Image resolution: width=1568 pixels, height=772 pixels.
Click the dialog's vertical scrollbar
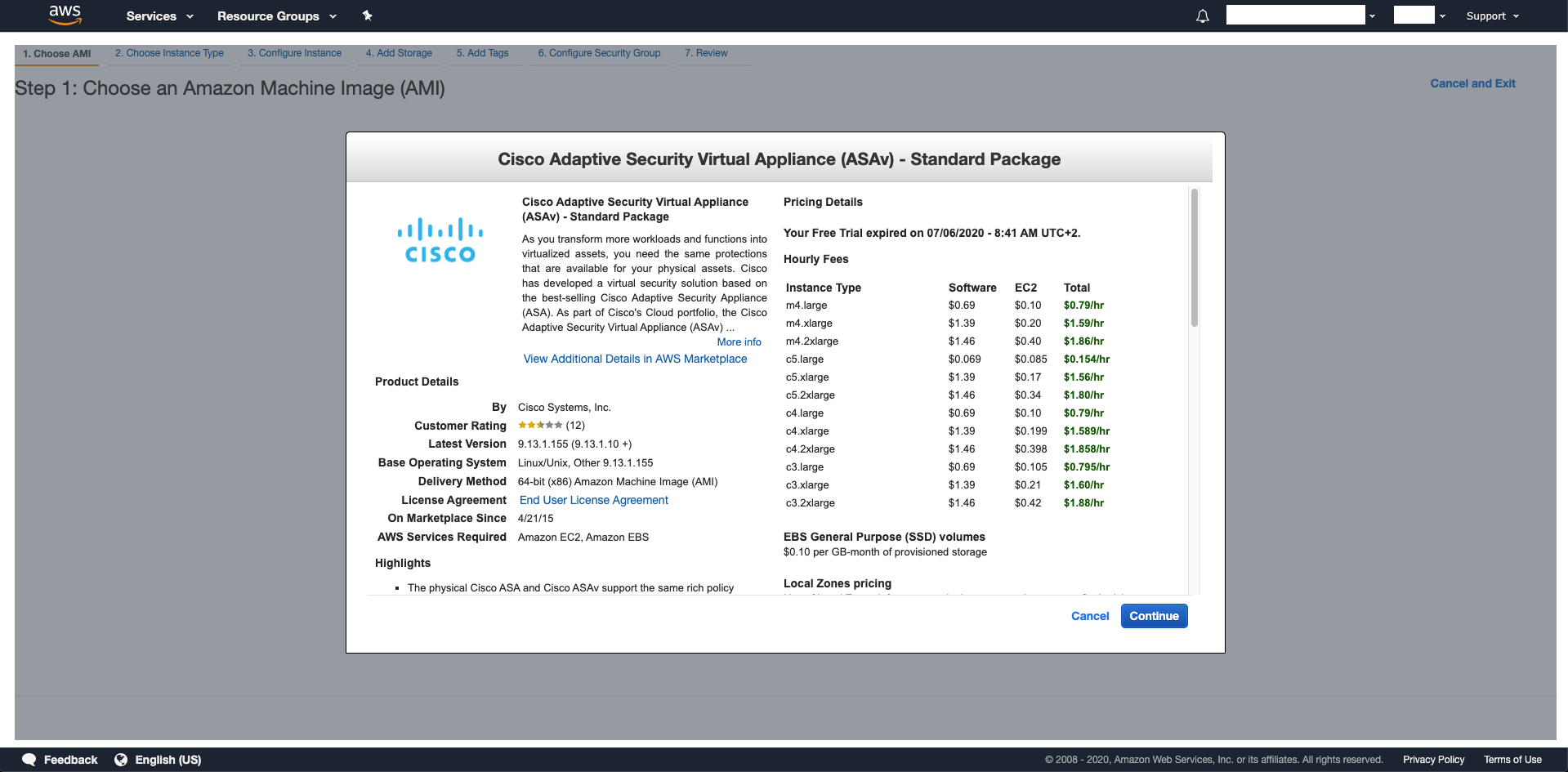1195,257
